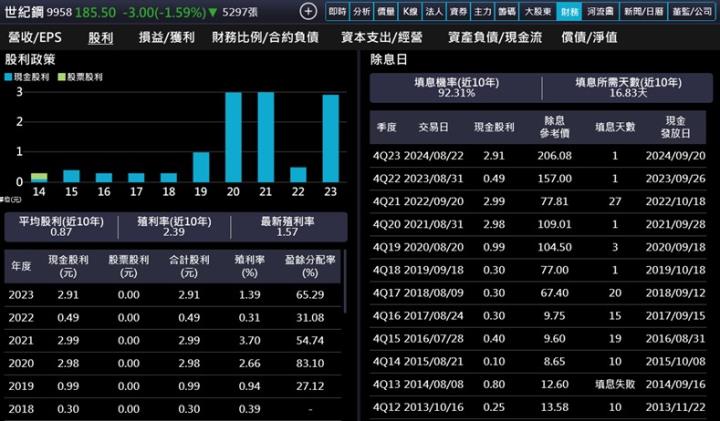Click the 4Q23 2024/08/22 ex-dividend row

click(x=539, y=156)
